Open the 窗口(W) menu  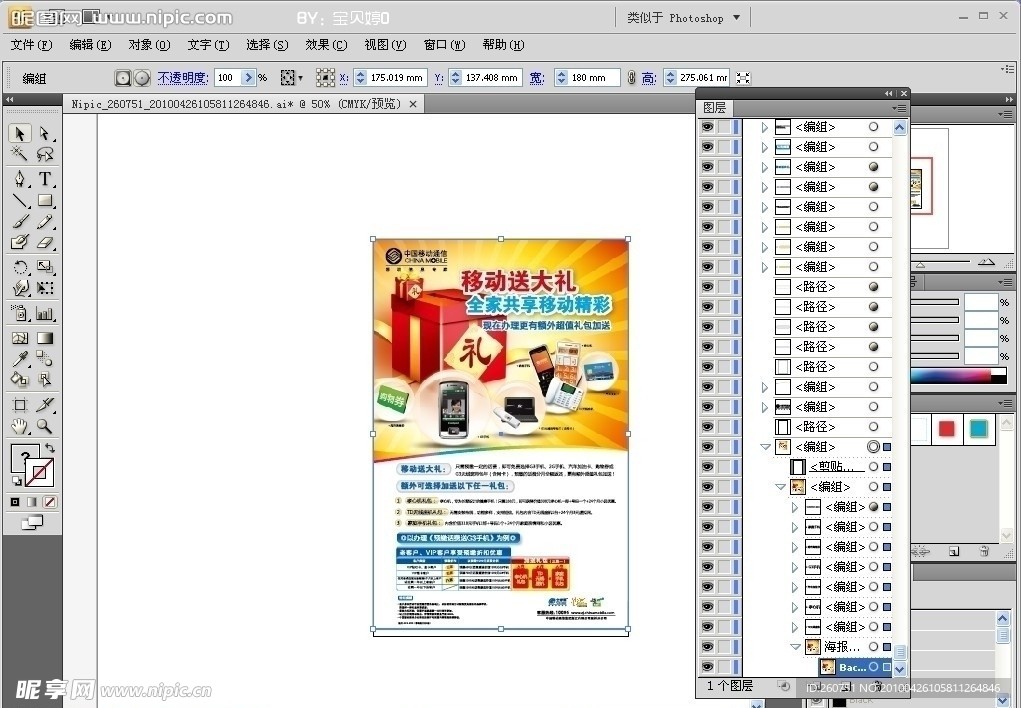pos(444,45)
